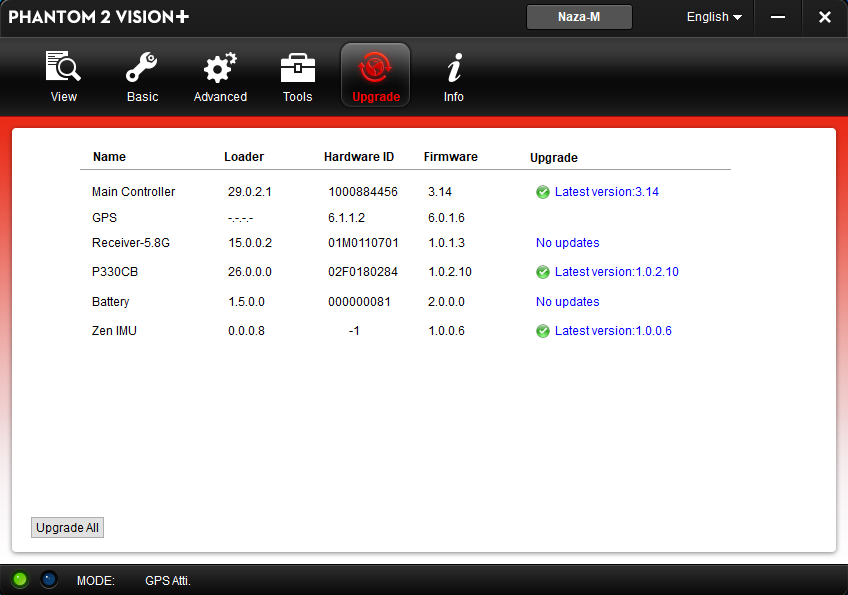Click Zen IMU loader 0.0.0.8
848x595 pixels.
point(247,331)
